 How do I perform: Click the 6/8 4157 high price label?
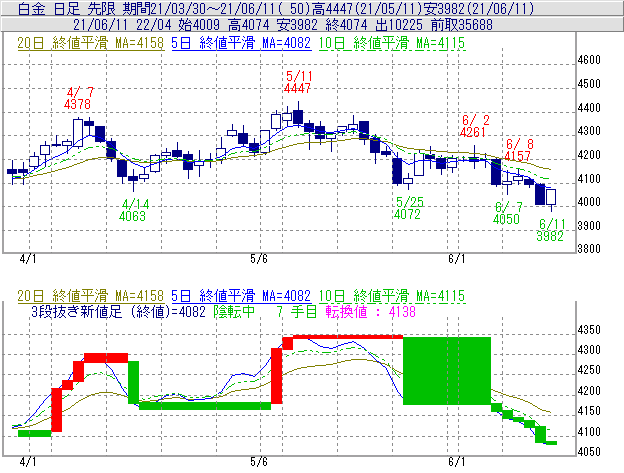click(x=518, y=150)
